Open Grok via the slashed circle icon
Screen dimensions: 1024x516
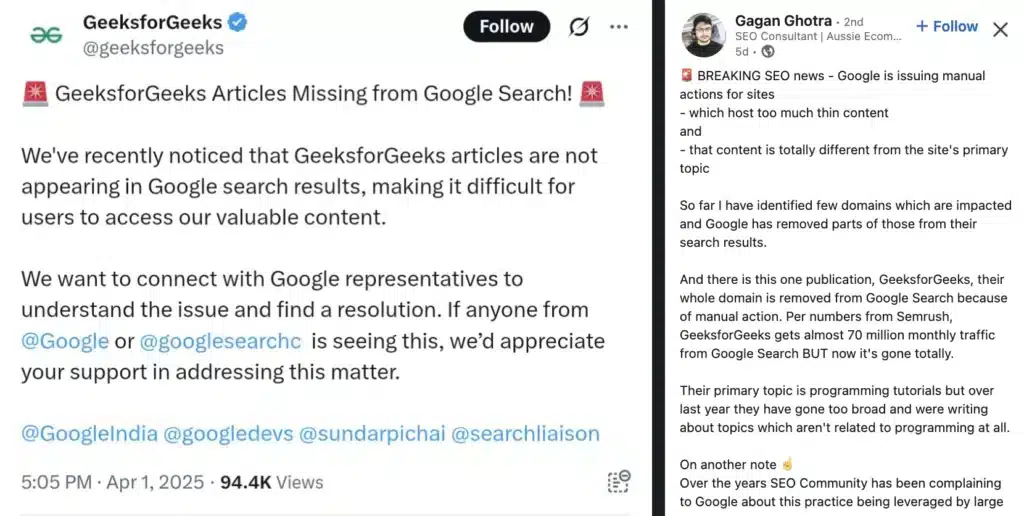[x=579, y=26]
